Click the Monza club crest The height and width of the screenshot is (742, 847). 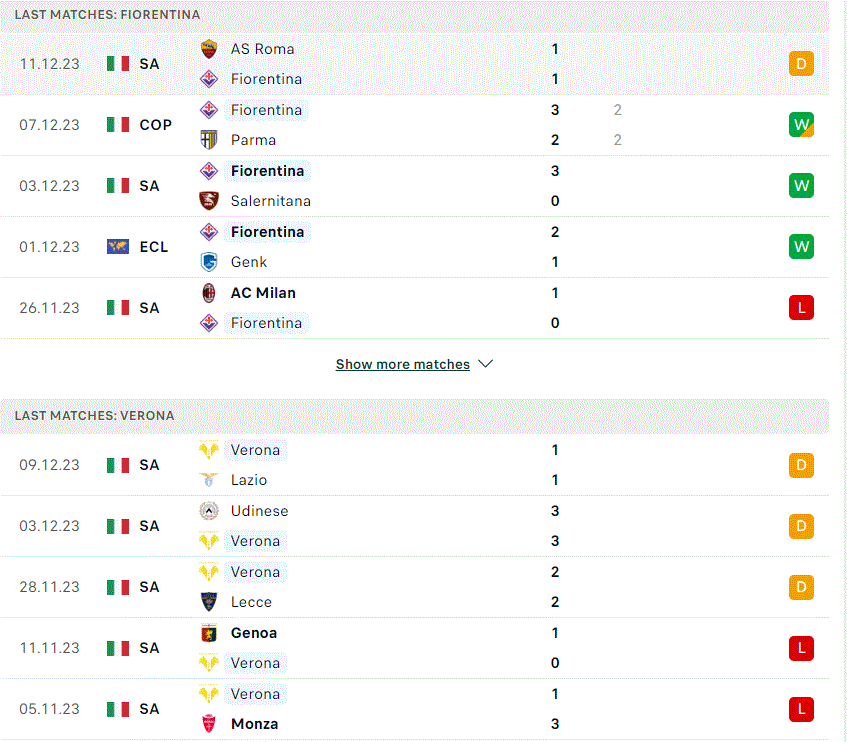[209, 724]
